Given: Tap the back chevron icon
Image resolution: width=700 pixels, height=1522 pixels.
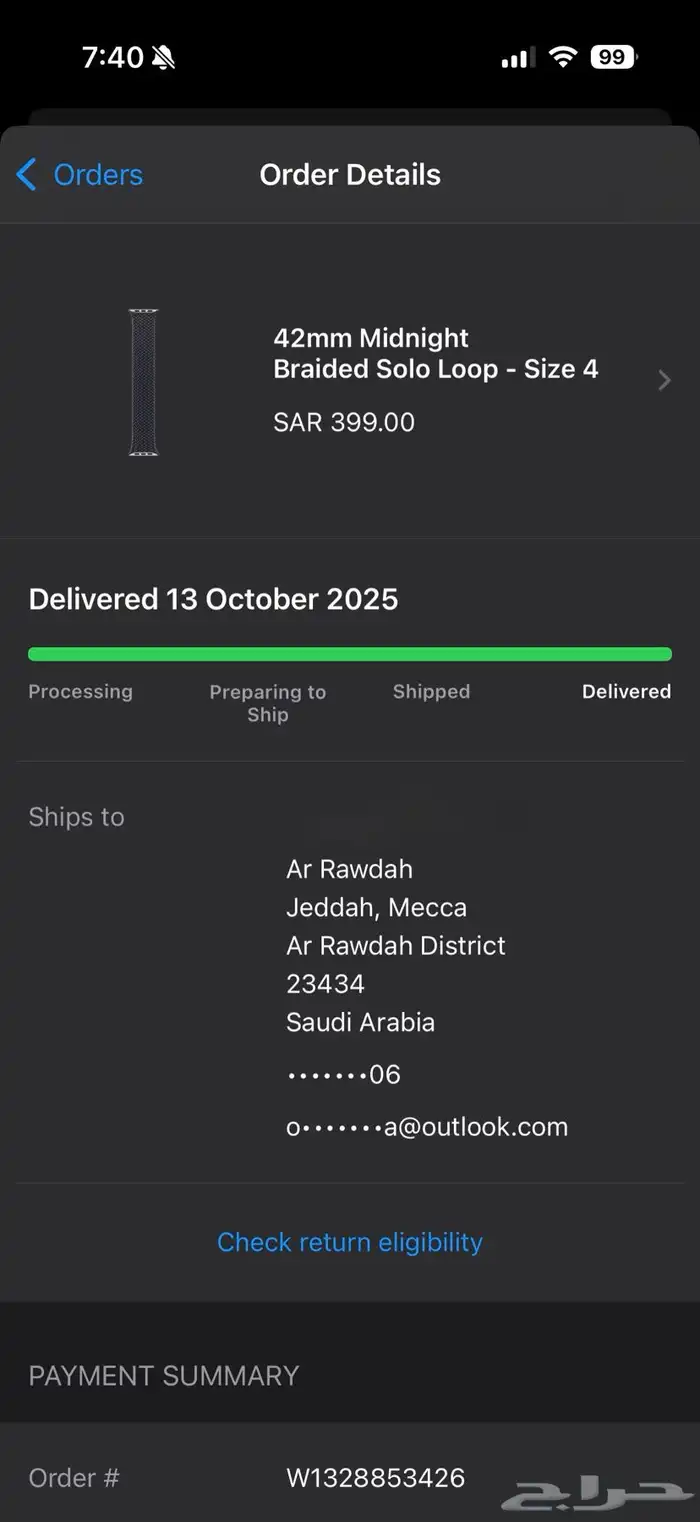Looking at the screenshot, I should (x=27, y=175).
